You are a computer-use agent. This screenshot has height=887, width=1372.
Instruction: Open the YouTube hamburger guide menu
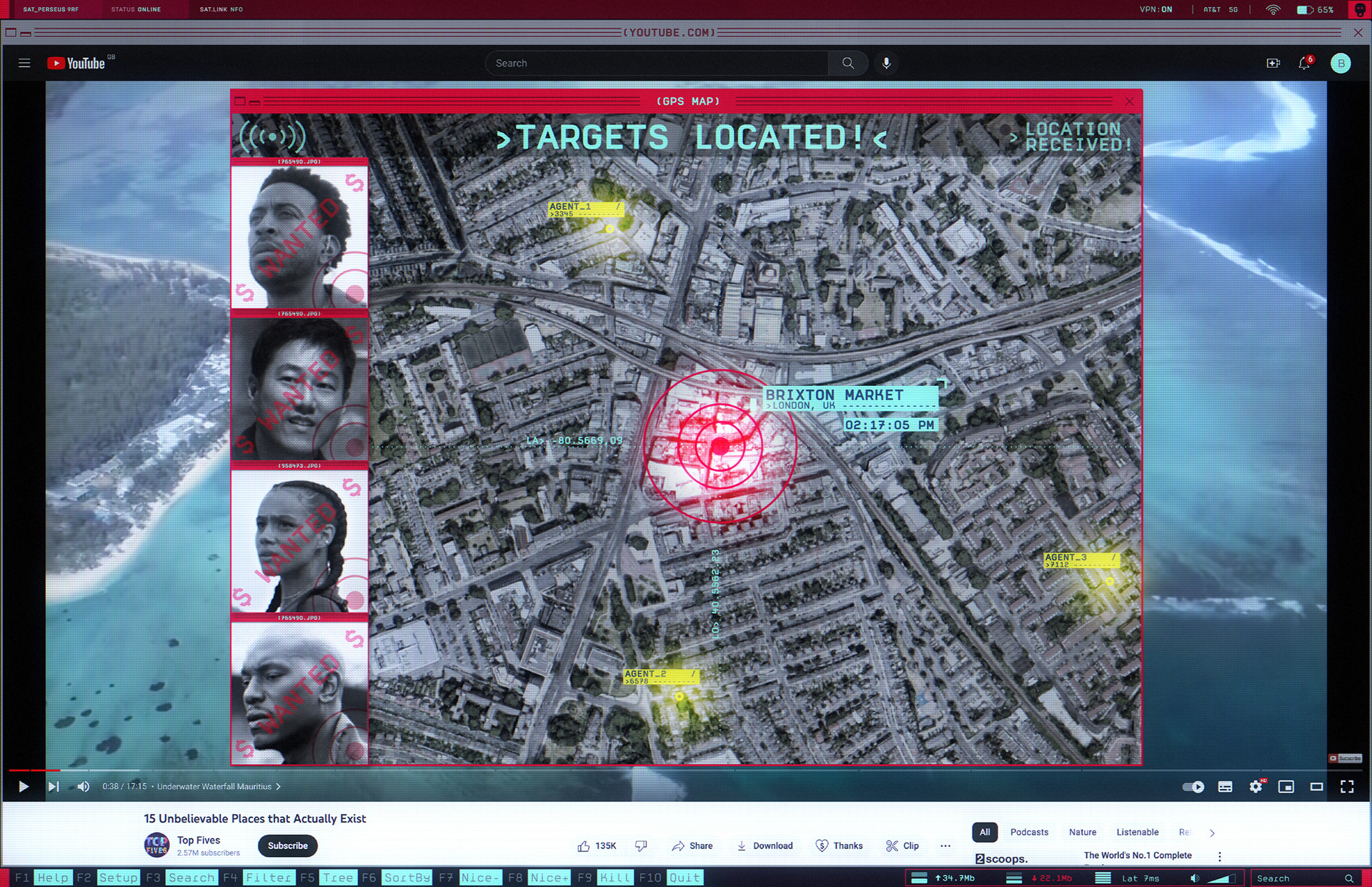(24, 63)
